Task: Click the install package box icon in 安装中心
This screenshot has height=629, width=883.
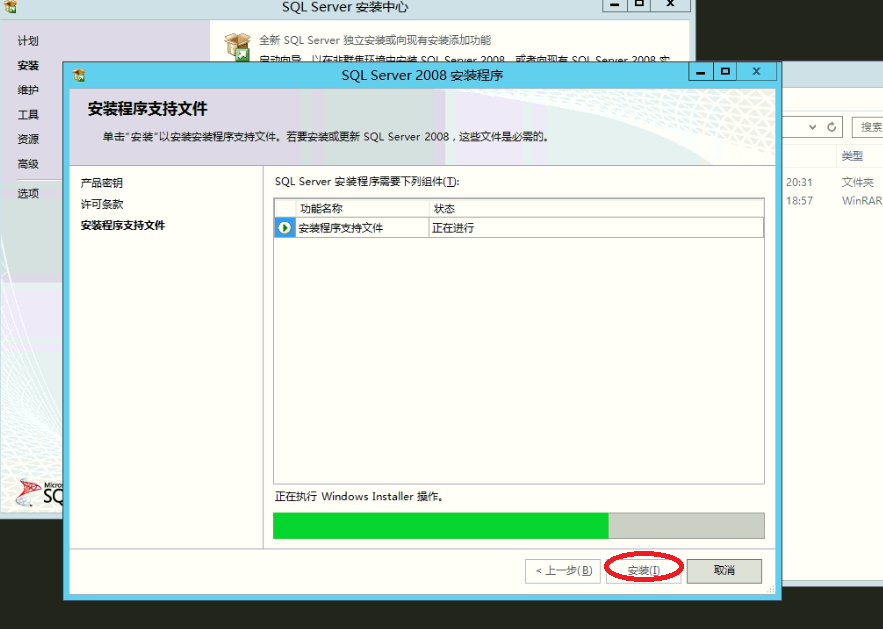Action: [x=238, y=46]
